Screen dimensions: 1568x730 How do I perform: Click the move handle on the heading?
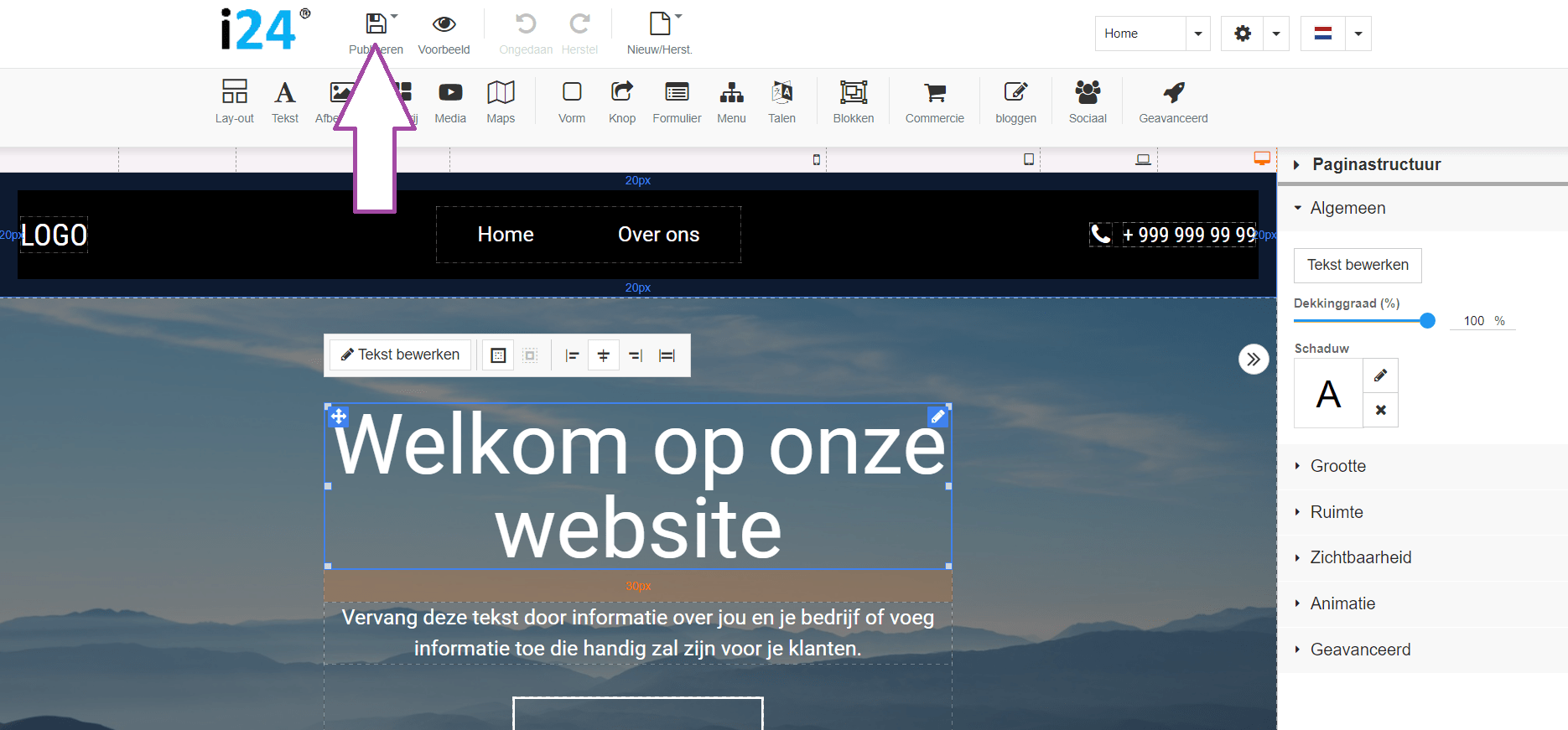pos(339,417)
